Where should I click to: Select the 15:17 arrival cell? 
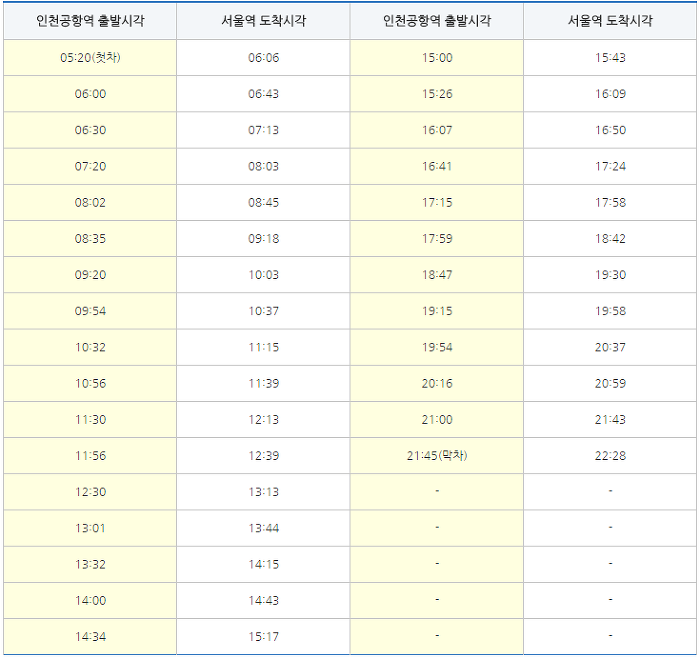pos(263,637)
